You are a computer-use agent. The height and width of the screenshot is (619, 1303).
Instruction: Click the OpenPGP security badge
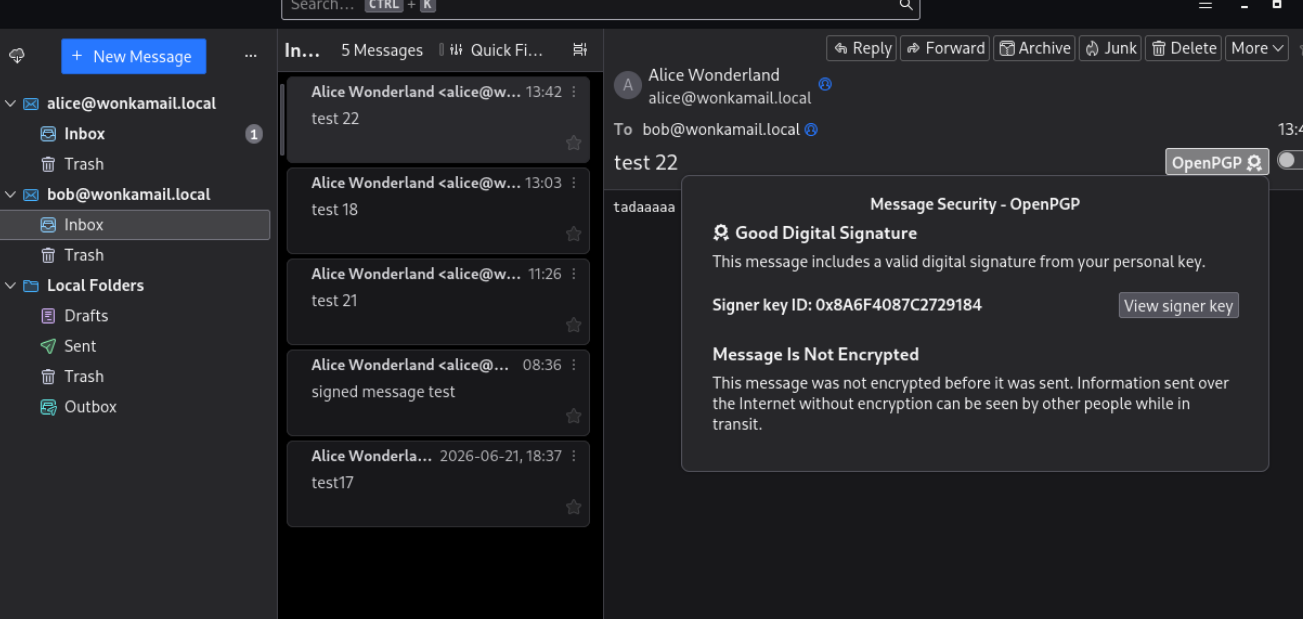1217,163
